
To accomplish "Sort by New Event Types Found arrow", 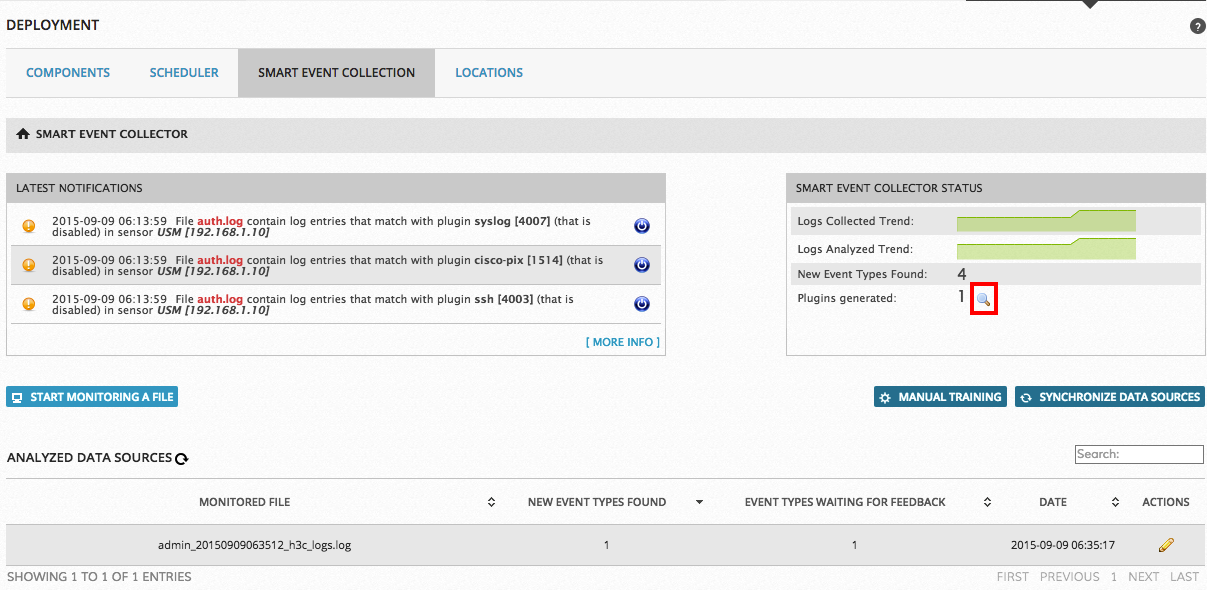I will tap(699, 502).
